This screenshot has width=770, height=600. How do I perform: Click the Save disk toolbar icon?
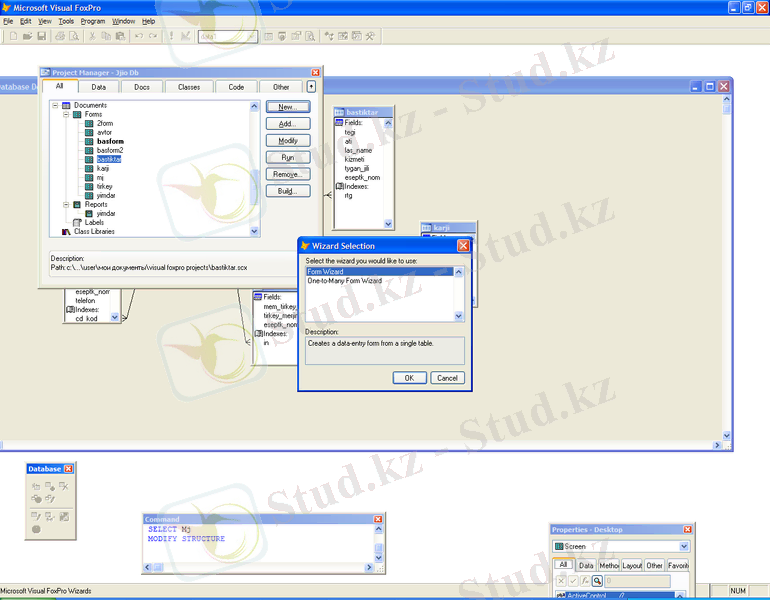[x=41, y=36]
